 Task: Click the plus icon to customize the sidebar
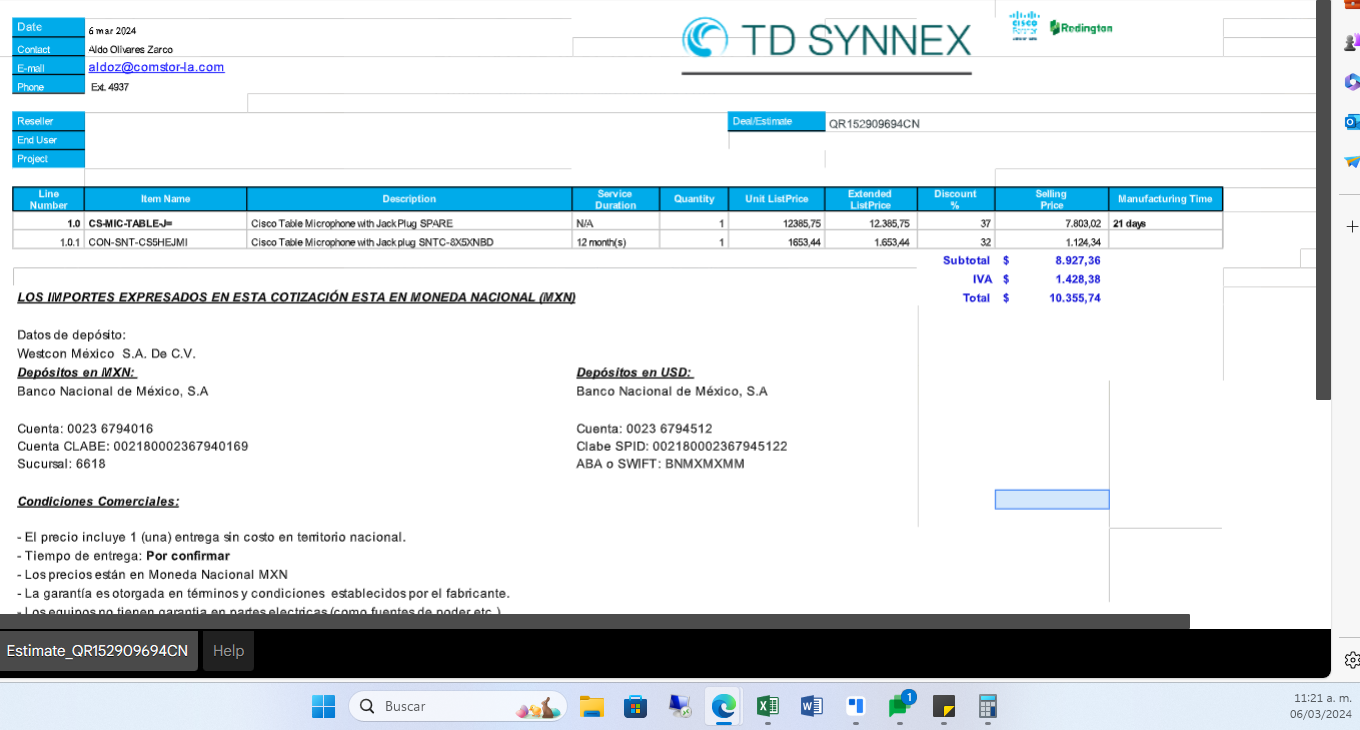pos(1352,227)
